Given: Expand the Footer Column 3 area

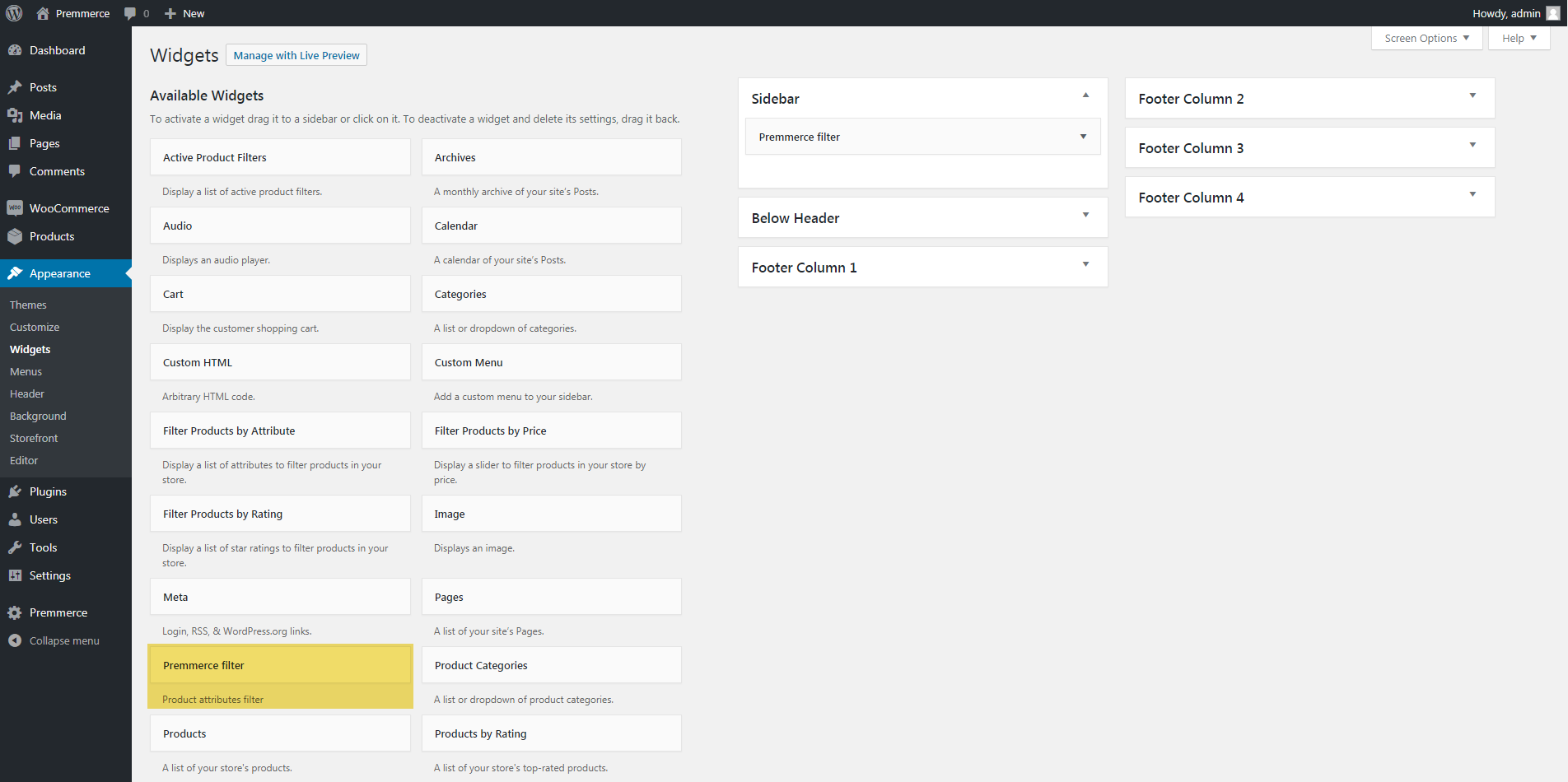Looking at the screenshot, I should tap(1473, 145).
